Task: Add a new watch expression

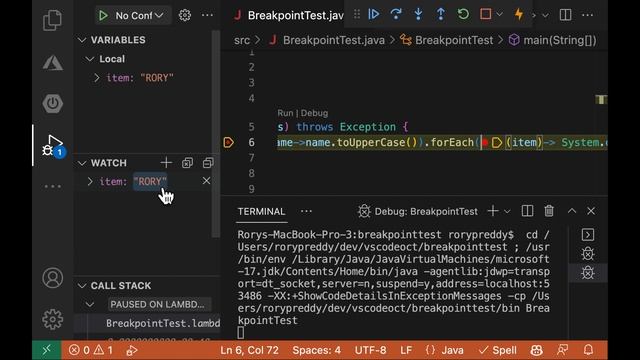Action: point(166,163)
